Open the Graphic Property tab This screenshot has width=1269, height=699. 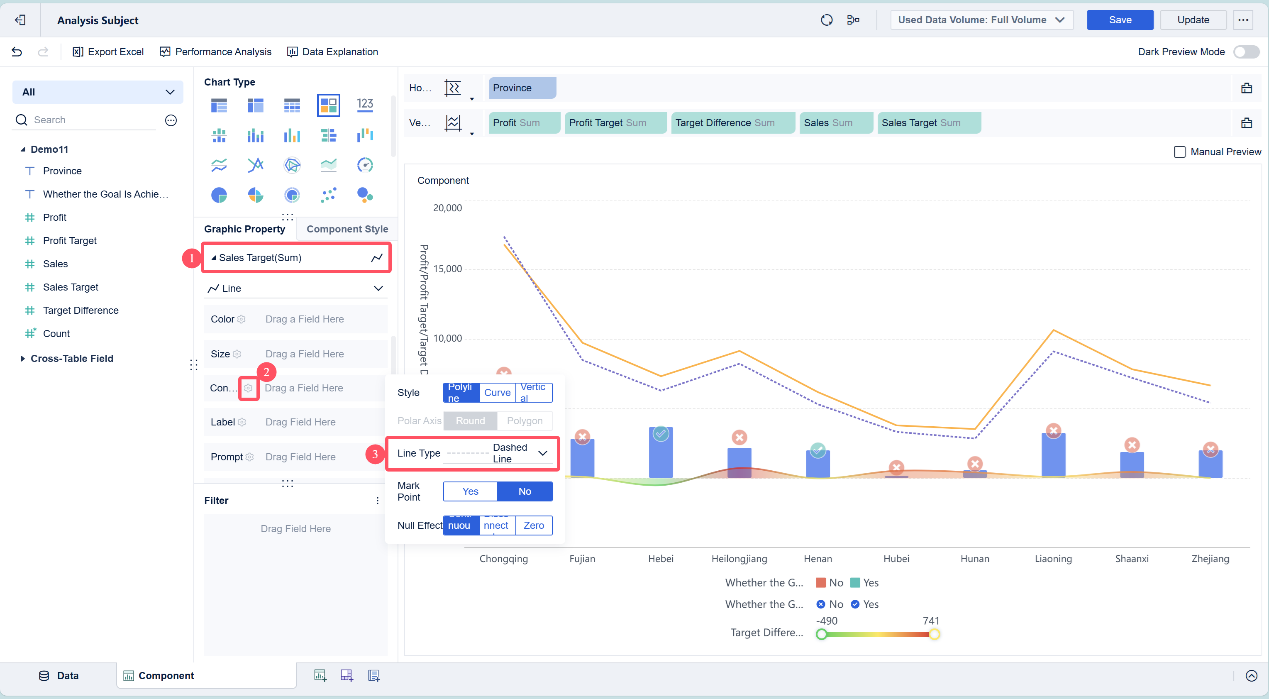[245, 229]
